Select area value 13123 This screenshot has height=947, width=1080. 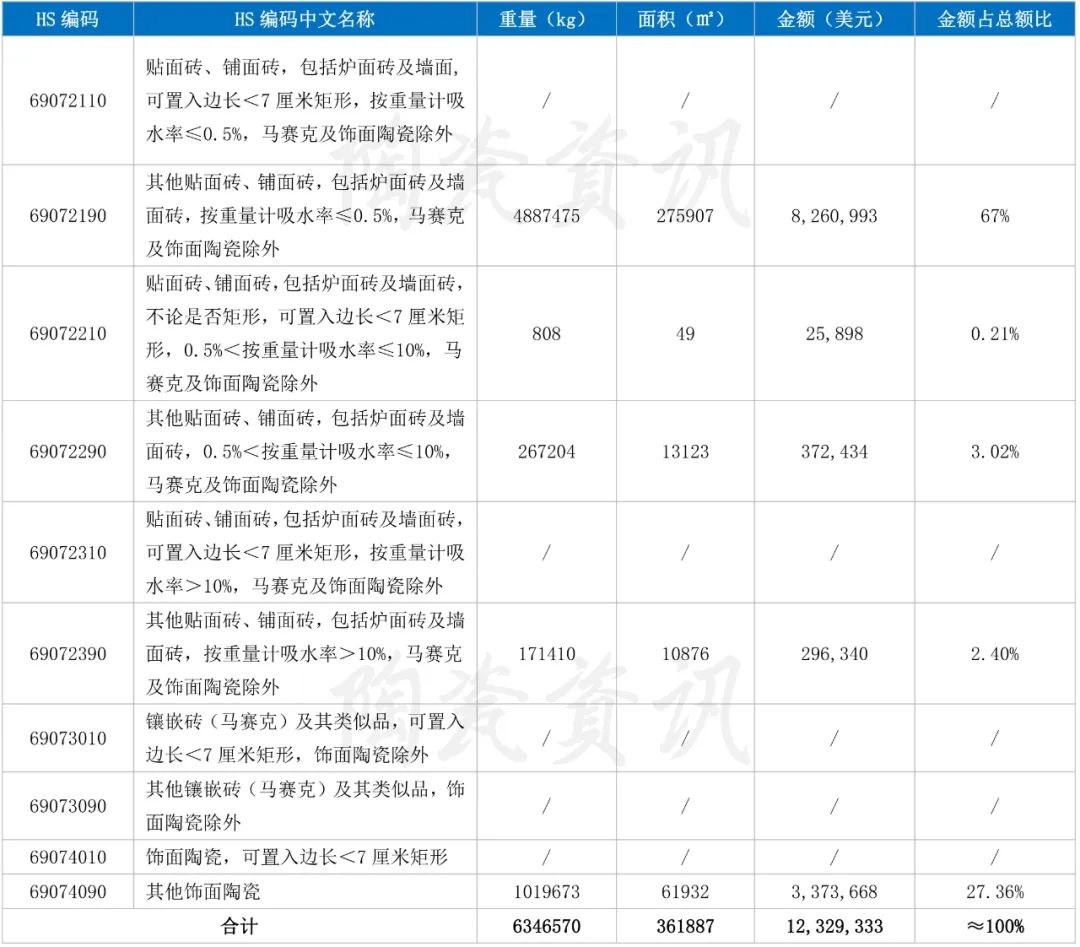coord(685,452)
